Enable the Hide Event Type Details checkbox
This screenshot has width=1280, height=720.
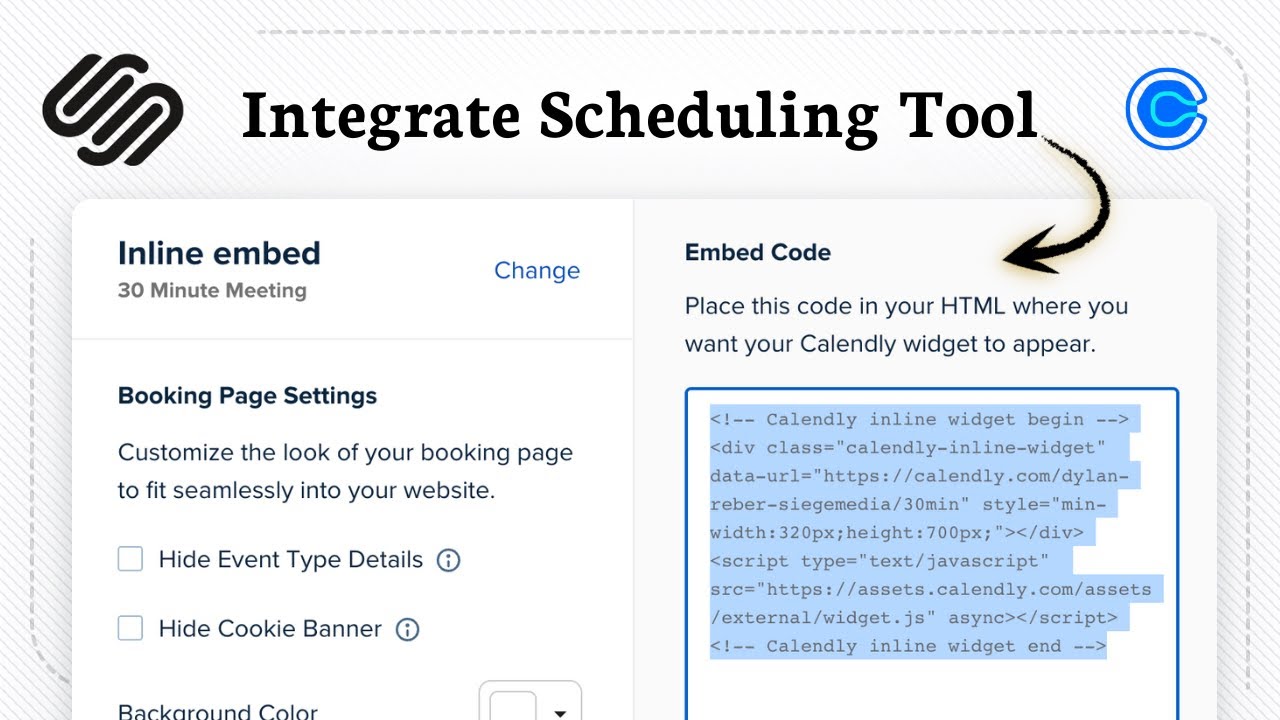tap(131, 559)
